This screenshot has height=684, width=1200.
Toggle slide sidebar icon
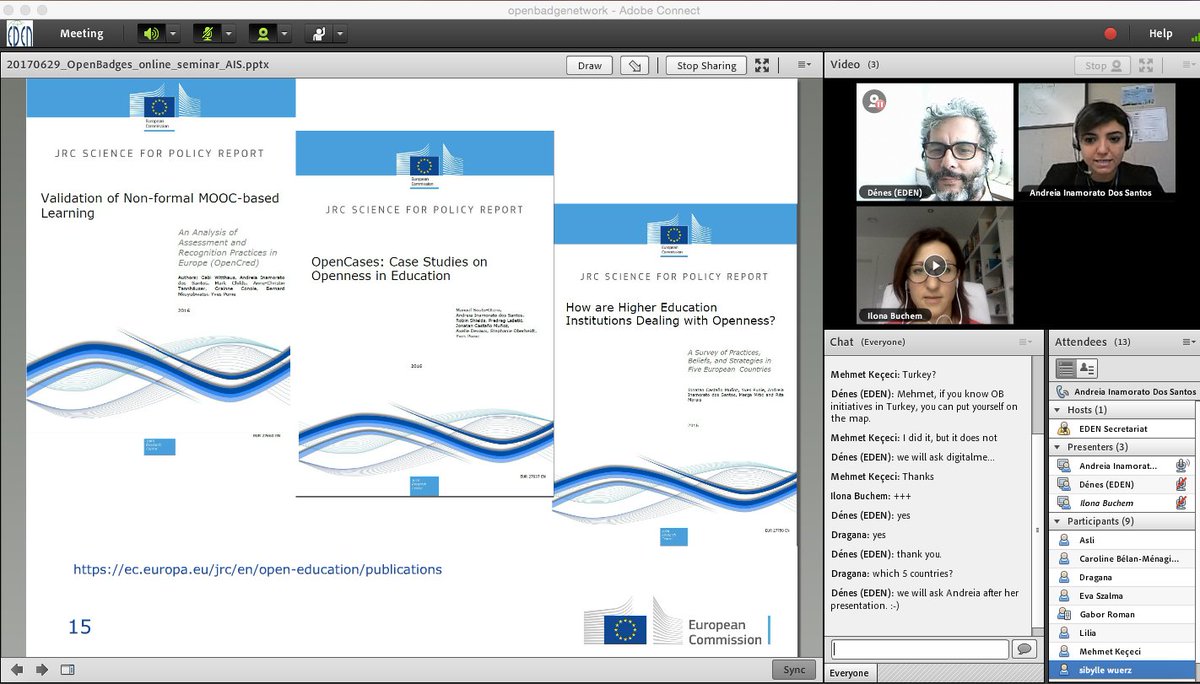click(67, 669)
